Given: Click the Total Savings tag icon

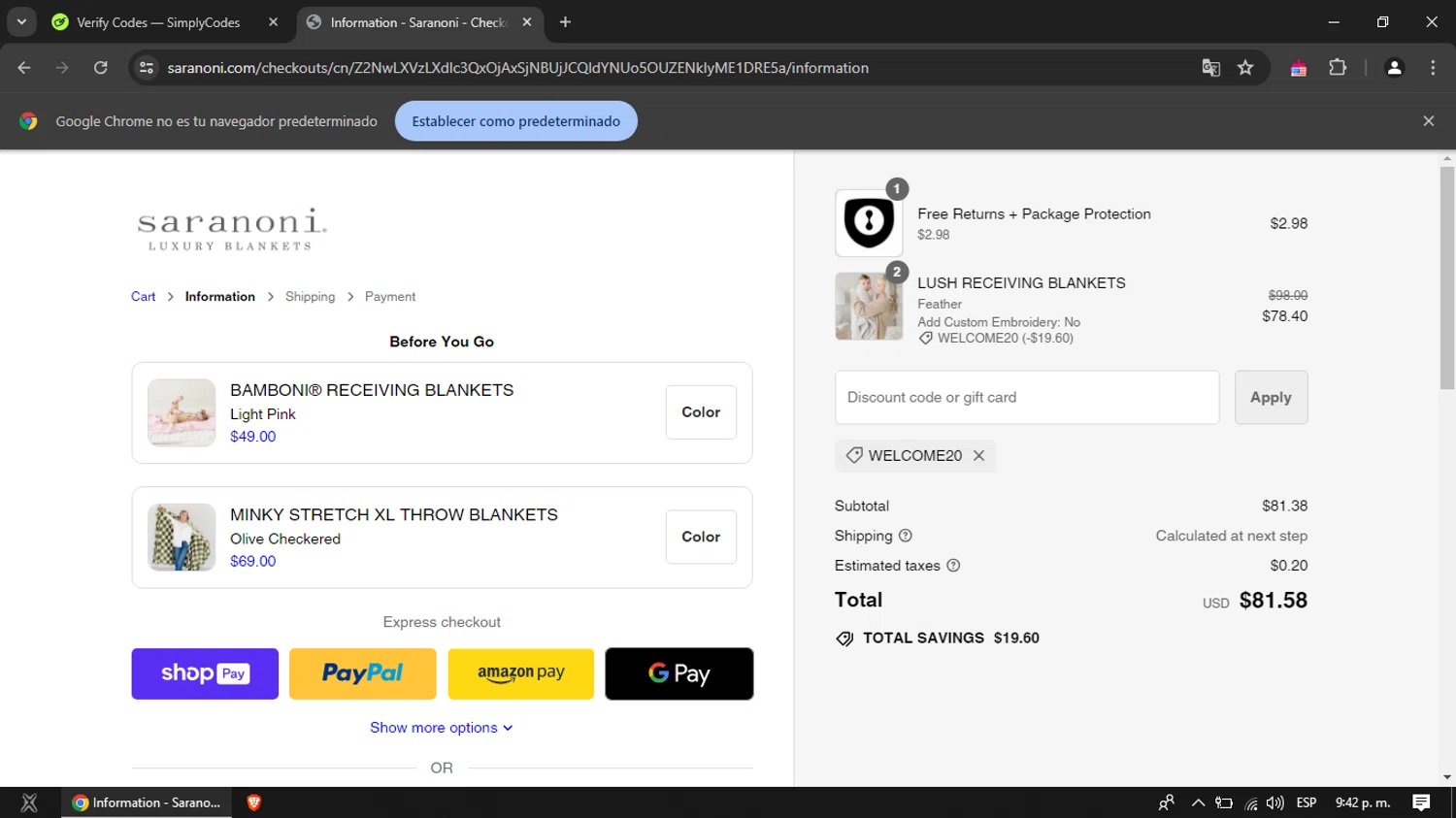Looking at the screenshot, I should [x=844, y=638].
